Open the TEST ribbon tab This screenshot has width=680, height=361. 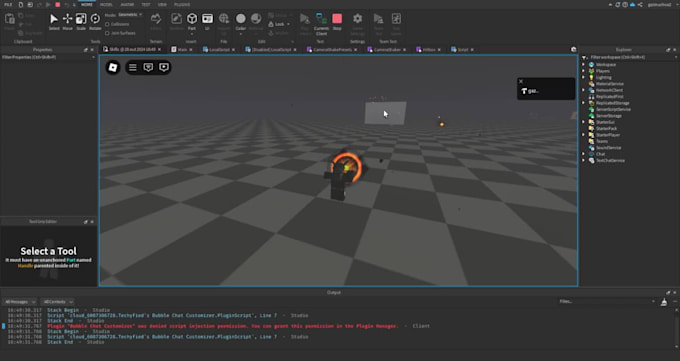146,5
